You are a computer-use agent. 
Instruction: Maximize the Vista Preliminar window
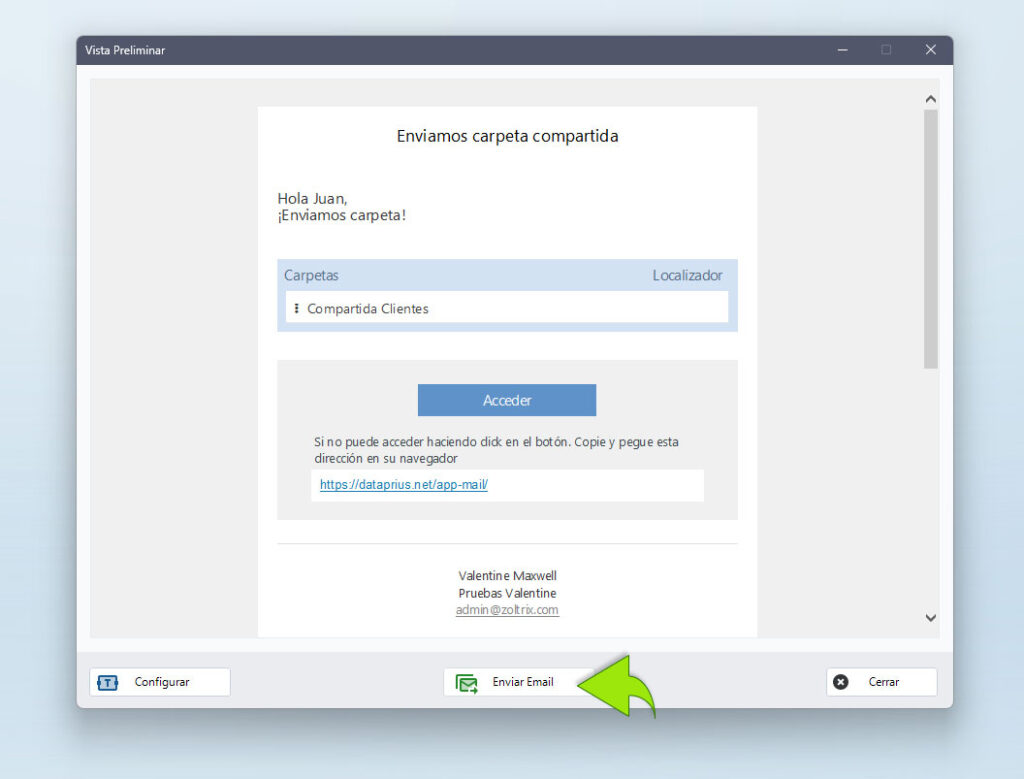886,50
